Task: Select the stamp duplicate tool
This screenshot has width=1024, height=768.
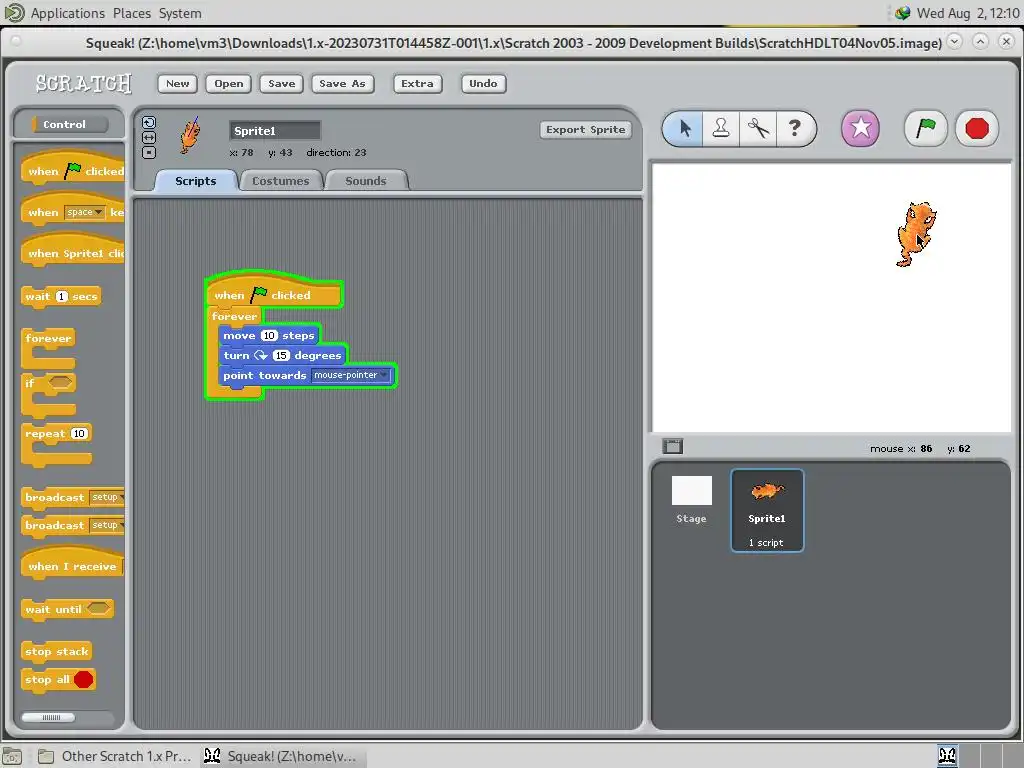Action: [721, 129]
